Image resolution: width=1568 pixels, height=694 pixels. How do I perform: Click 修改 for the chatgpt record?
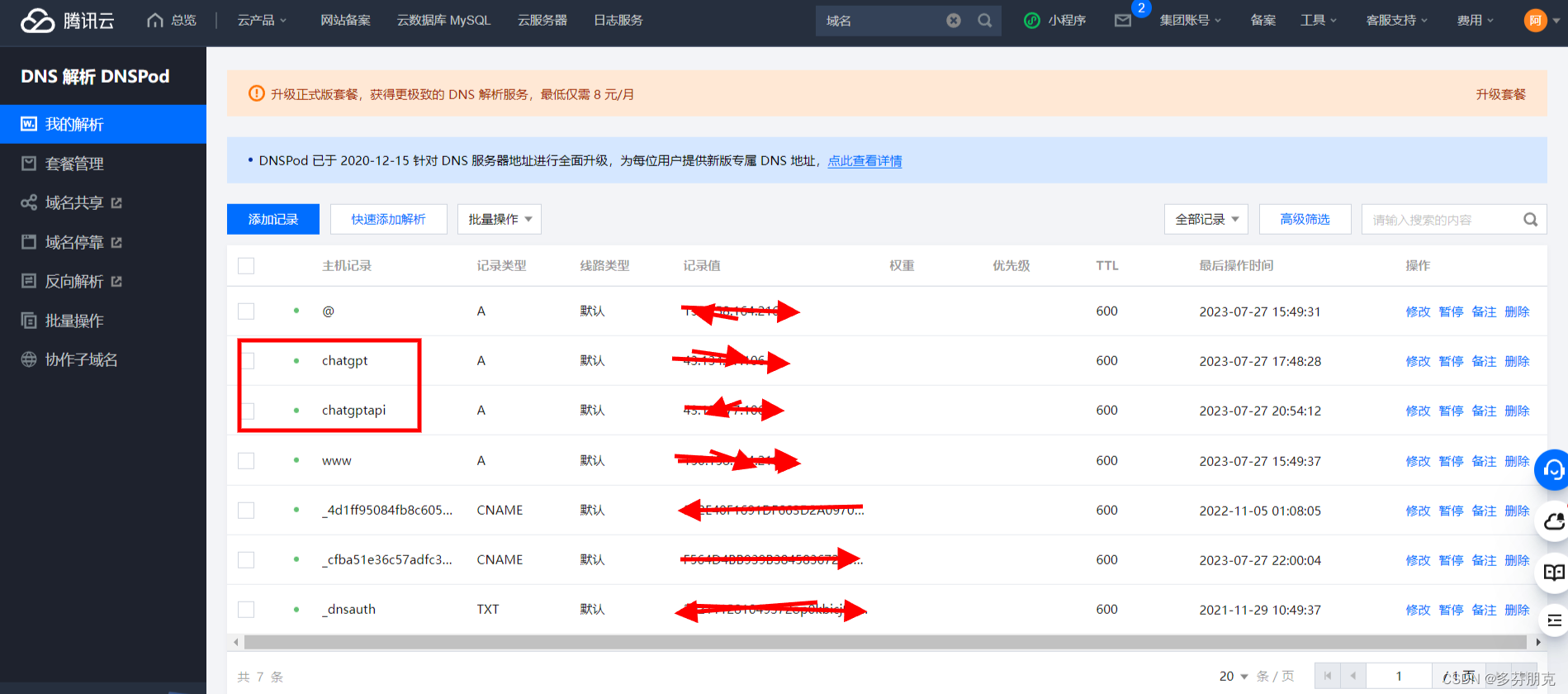point(1418,361)
